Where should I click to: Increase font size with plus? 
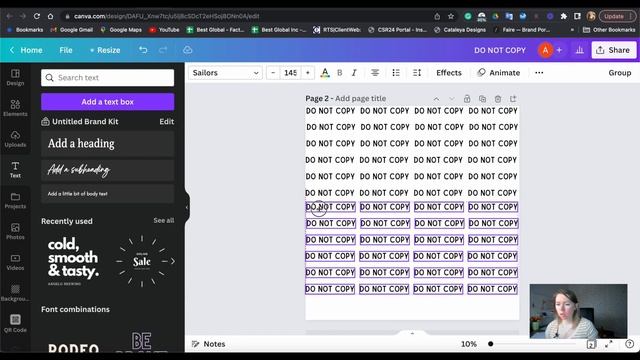308,73
